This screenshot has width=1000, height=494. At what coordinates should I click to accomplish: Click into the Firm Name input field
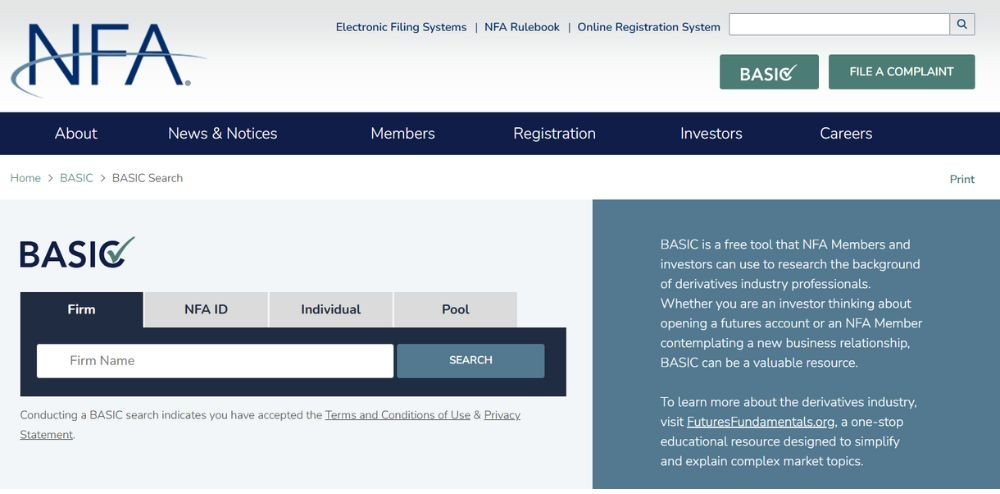click(215, 361)
